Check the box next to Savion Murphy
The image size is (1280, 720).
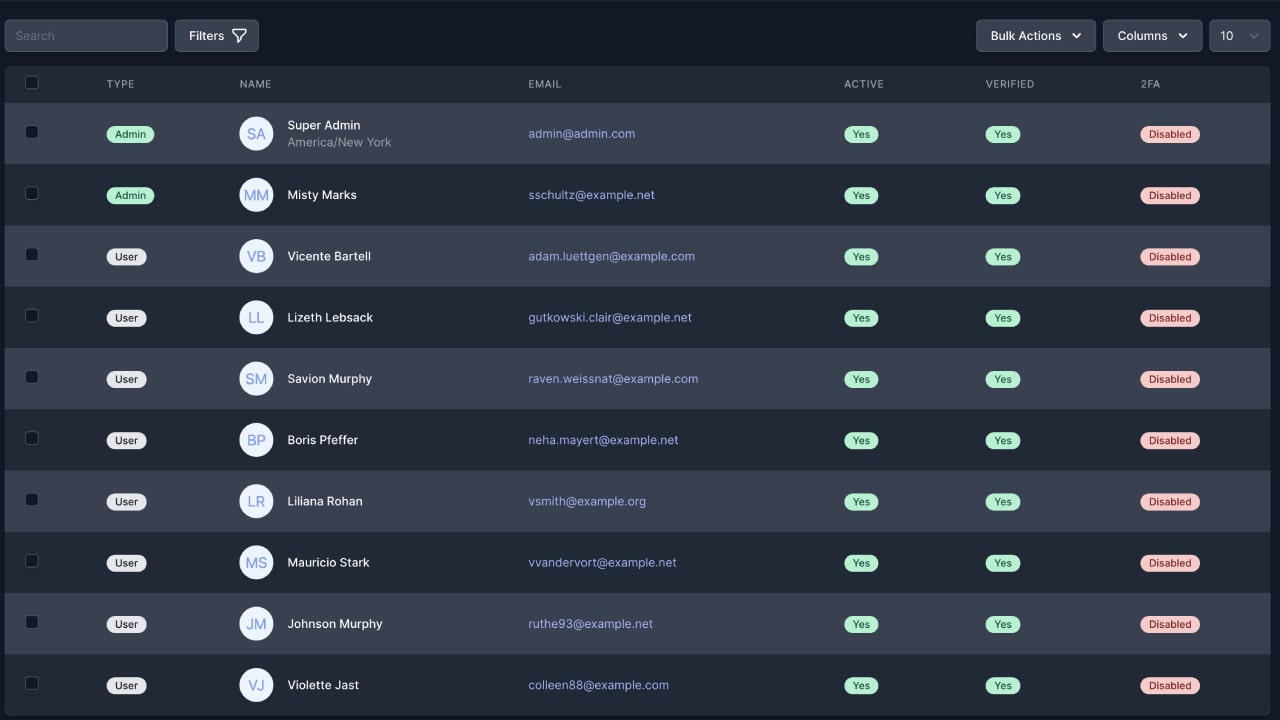[x=32, y=377]
